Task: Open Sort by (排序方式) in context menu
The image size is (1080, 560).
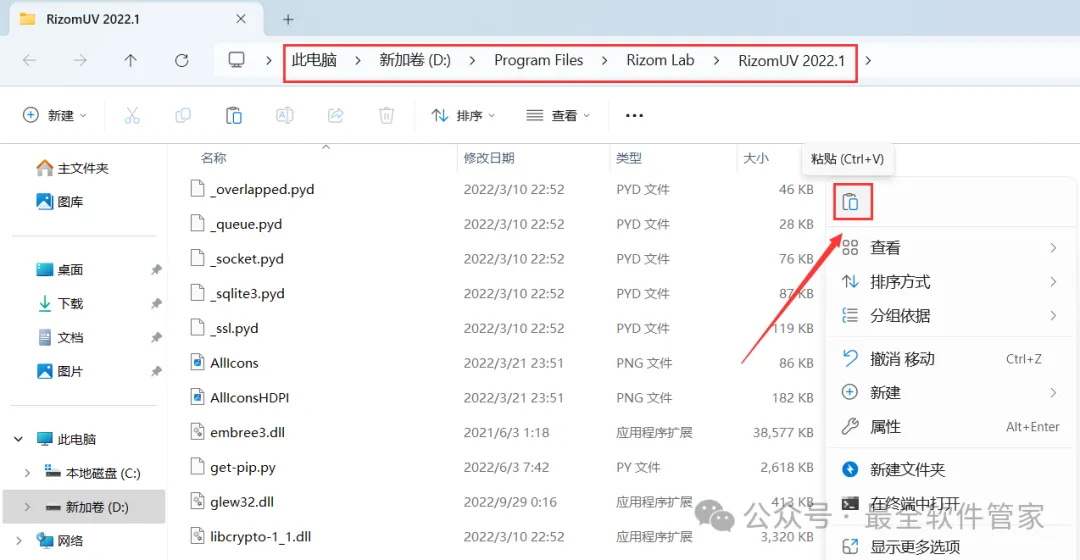Action: point(951,282)
